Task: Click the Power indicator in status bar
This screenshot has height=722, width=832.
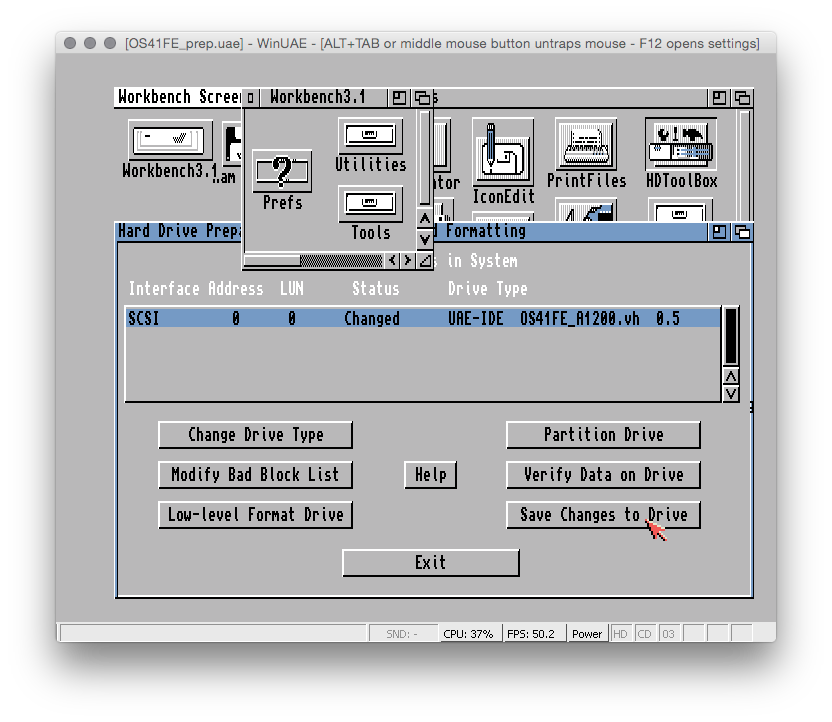Action: (587, 634)
